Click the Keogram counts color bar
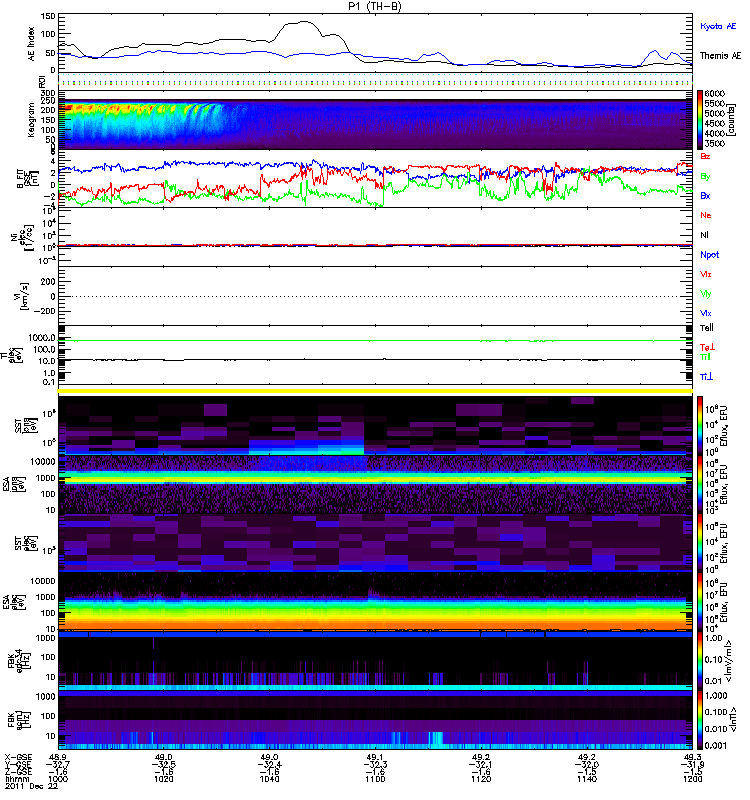750x800 pixels. click(700, 119)
